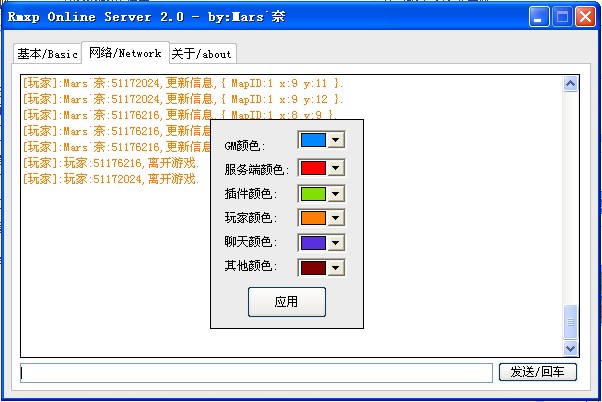The height and width of the screenshot is (402, 602).
Task: Click the log scrollbar up arrow
Action: pyautogui.click(x=571, y=83)
